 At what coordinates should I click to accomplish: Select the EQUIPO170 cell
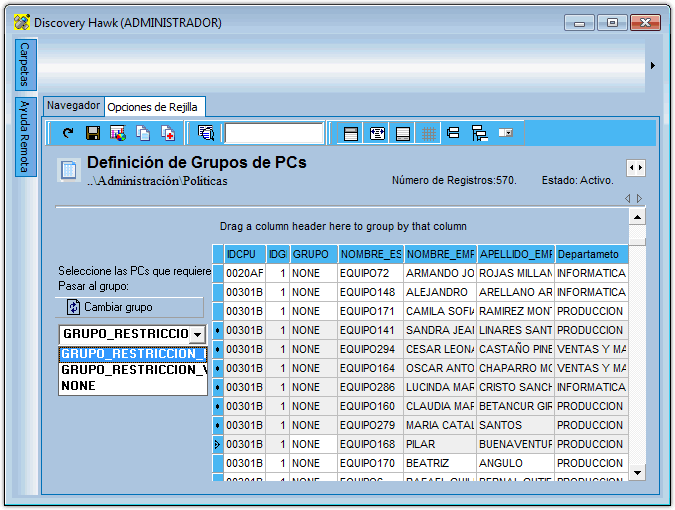371,463
